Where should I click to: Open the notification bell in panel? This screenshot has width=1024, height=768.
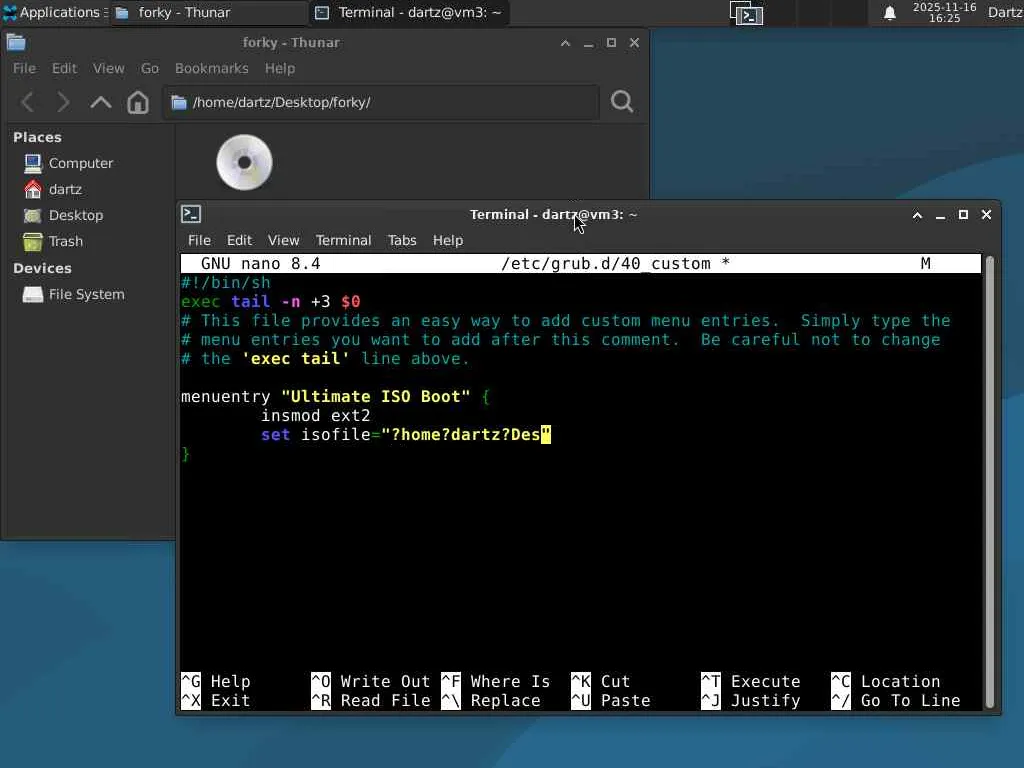[889, 13]
